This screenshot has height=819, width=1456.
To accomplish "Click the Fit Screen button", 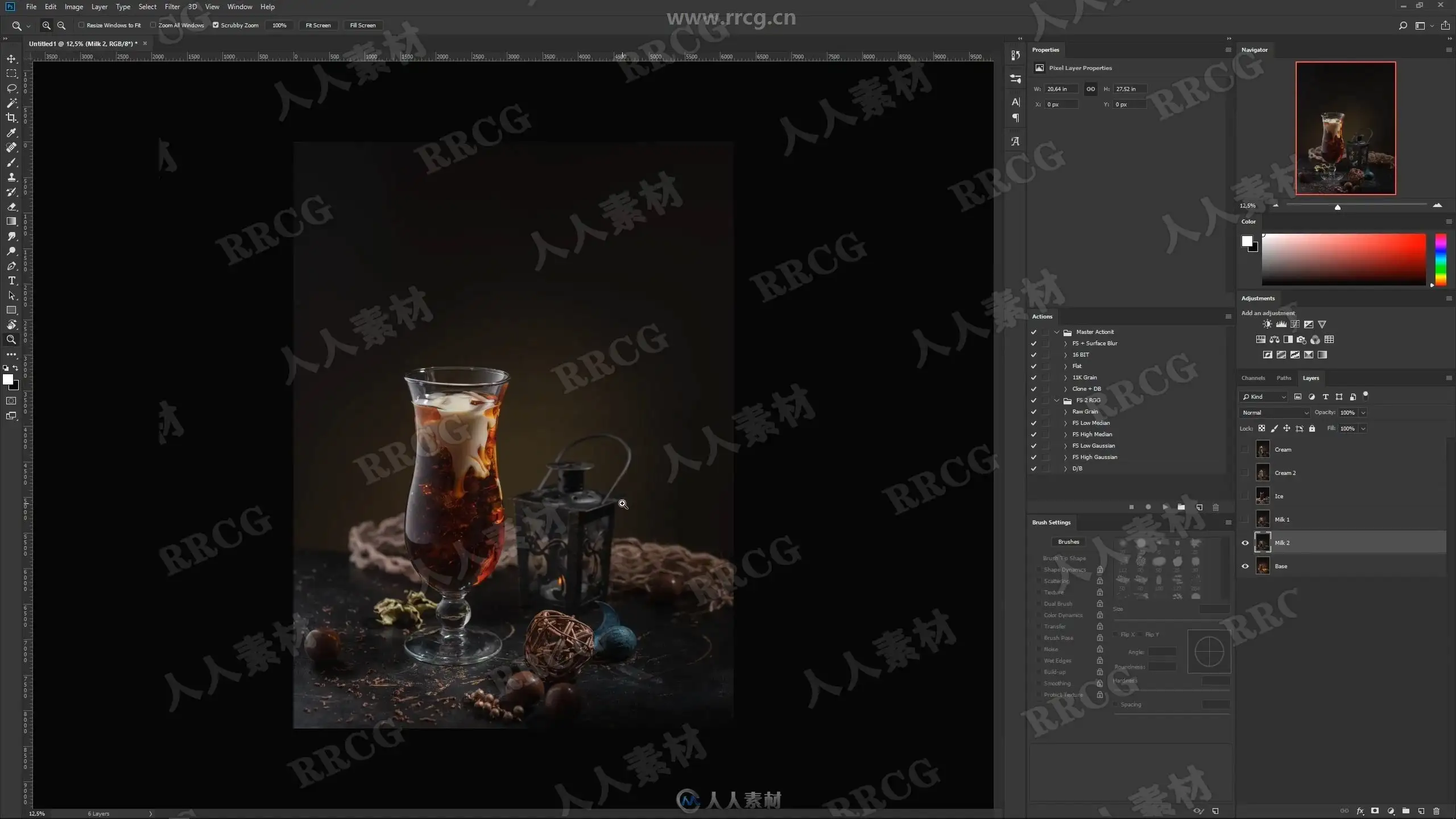I will point(318,25).
